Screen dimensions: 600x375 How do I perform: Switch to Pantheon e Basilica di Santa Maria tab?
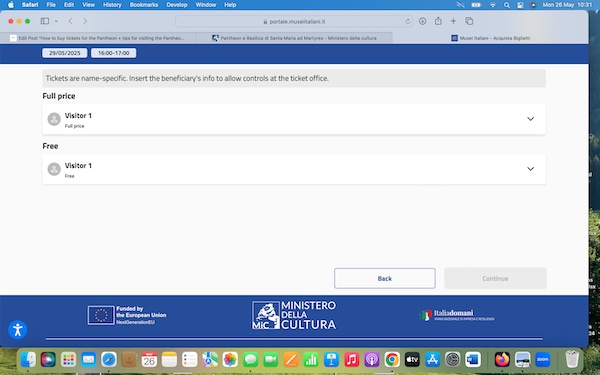click(294, 38)
